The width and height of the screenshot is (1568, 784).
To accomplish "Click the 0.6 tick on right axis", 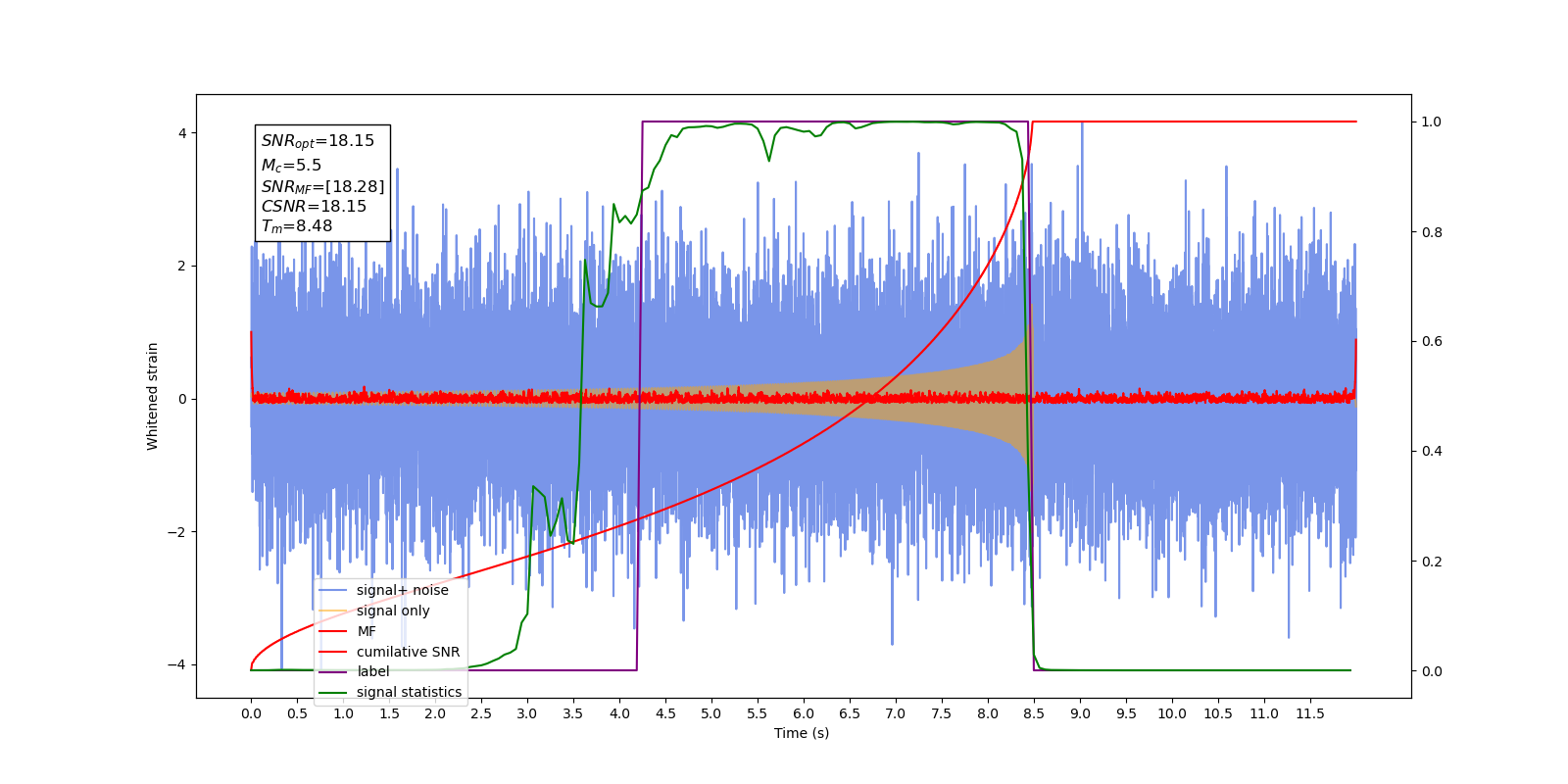I will (1432, 341).
